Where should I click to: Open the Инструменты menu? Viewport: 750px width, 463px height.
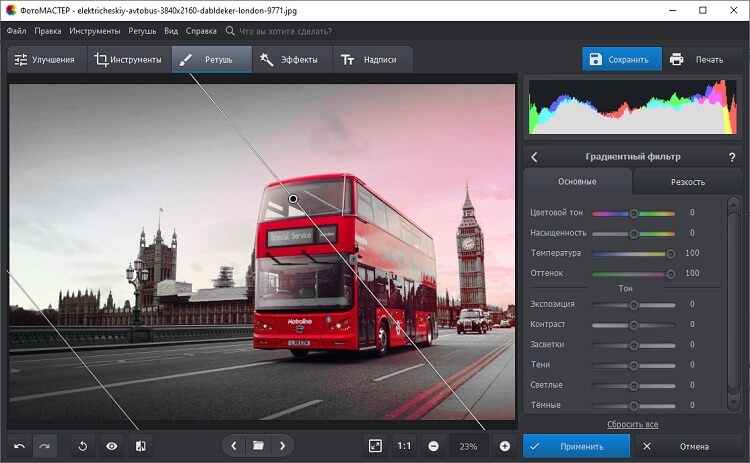point(95,31)
